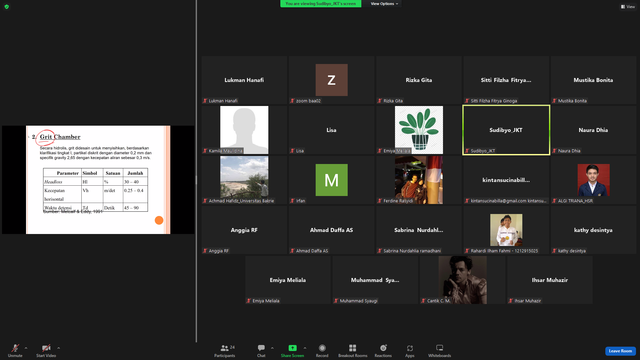Select Ahmad Daffa AS's video tile
The height and width of the screenshot is (360, 640).
331,230
